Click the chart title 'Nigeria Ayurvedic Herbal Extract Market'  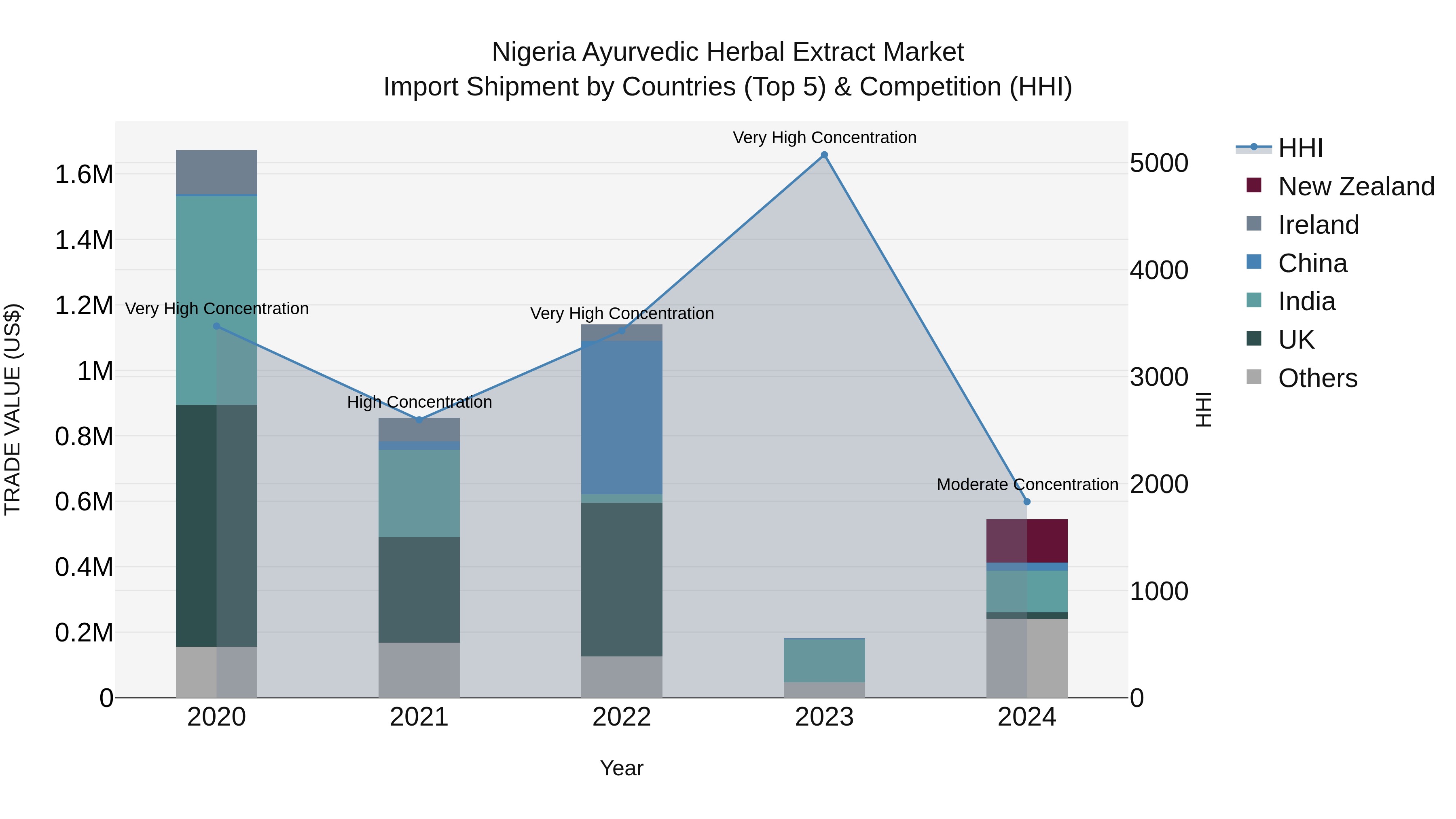click(x=728, y=52)
